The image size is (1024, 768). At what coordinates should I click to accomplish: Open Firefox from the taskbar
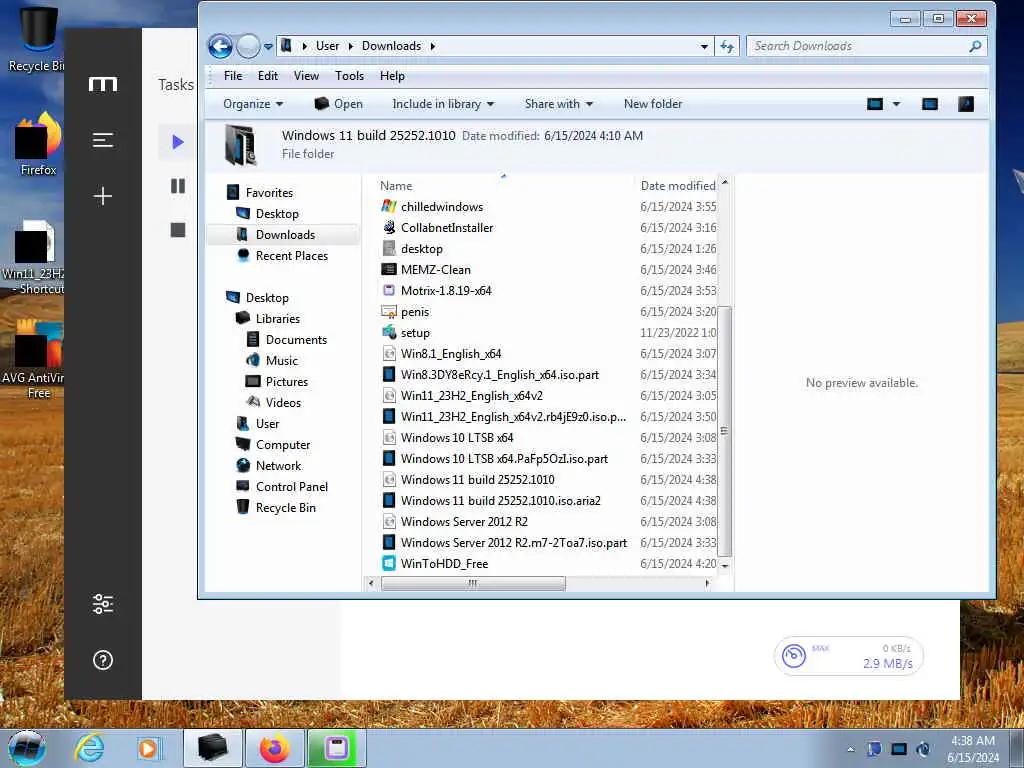pos(274,748)
